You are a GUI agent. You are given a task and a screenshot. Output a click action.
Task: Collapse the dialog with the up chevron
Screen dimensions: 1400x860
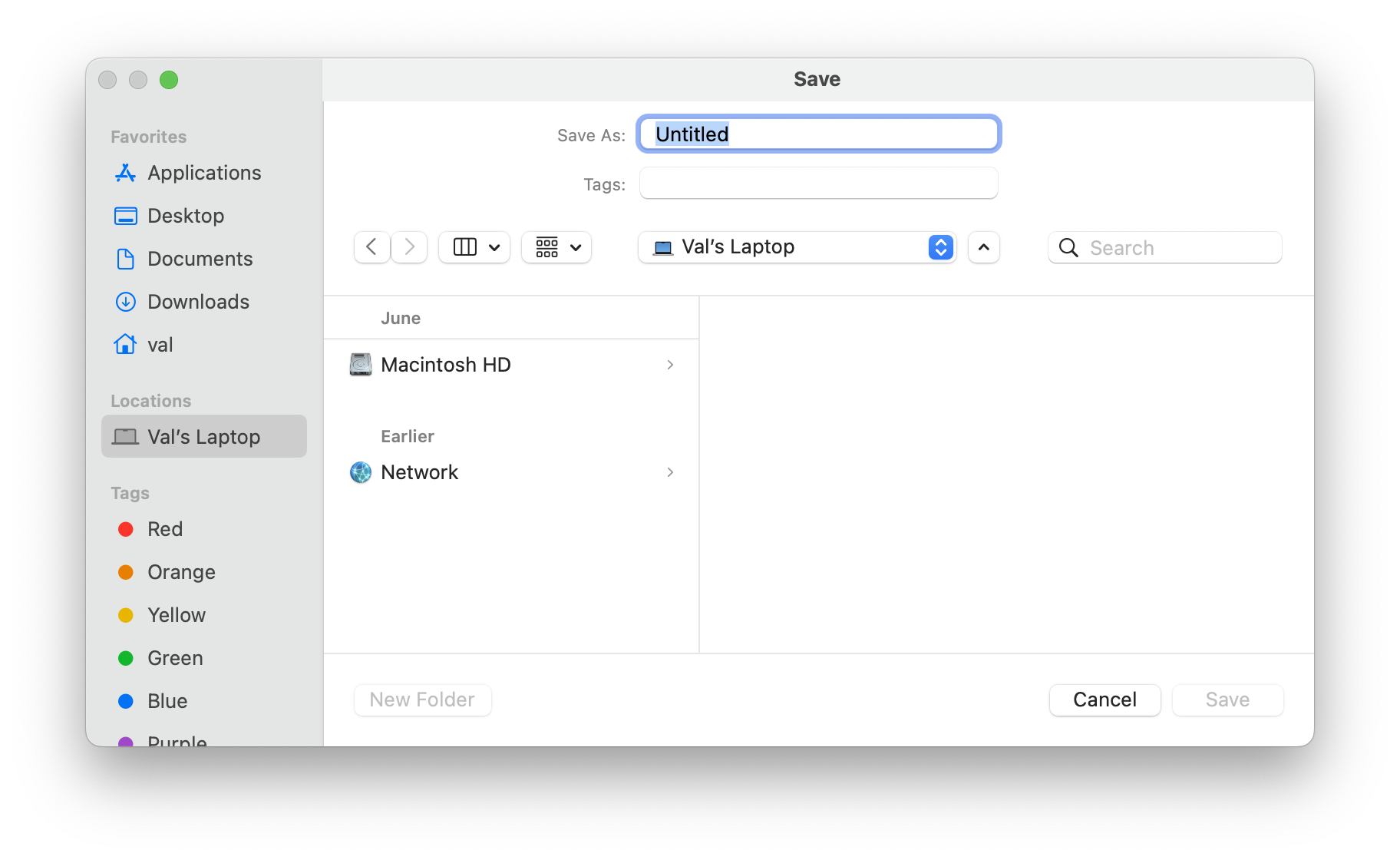(983, 247)
